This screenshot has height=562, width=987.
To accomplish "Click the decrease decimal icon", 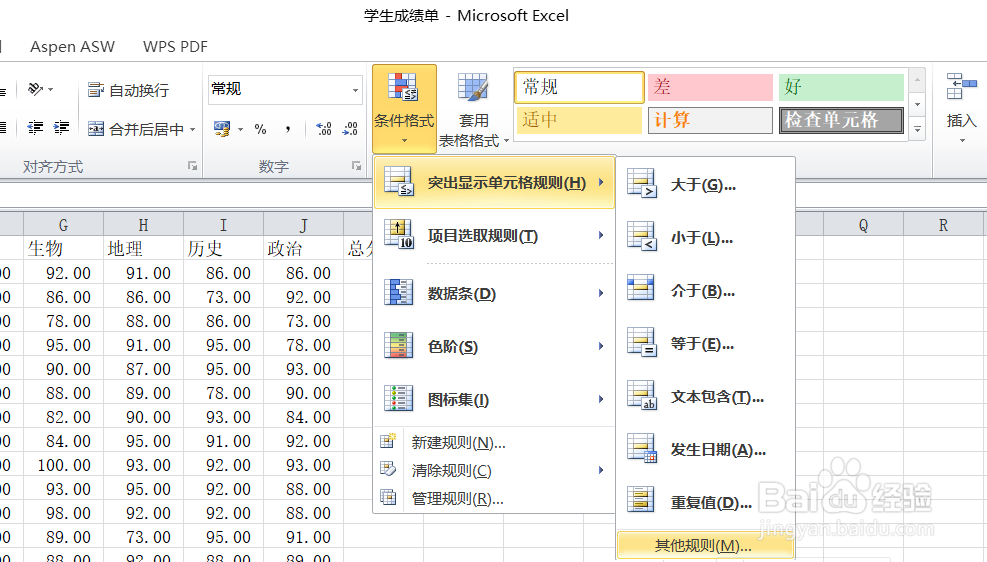I will (x=350, y=129).
